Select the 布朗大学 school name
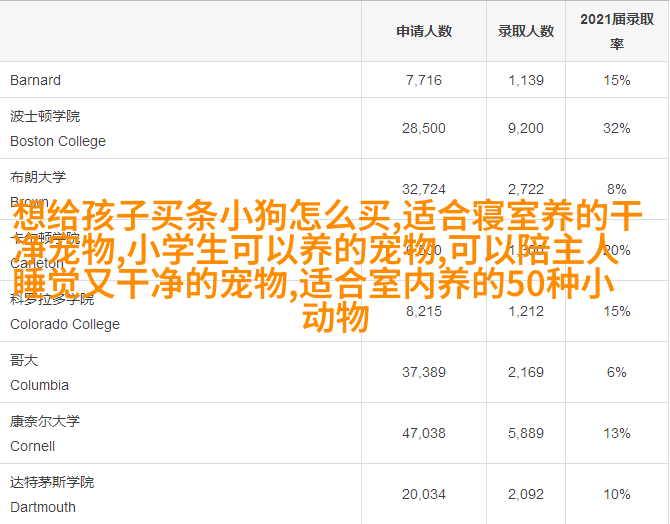Screen dimensions: 670x524 click(38, 177)
